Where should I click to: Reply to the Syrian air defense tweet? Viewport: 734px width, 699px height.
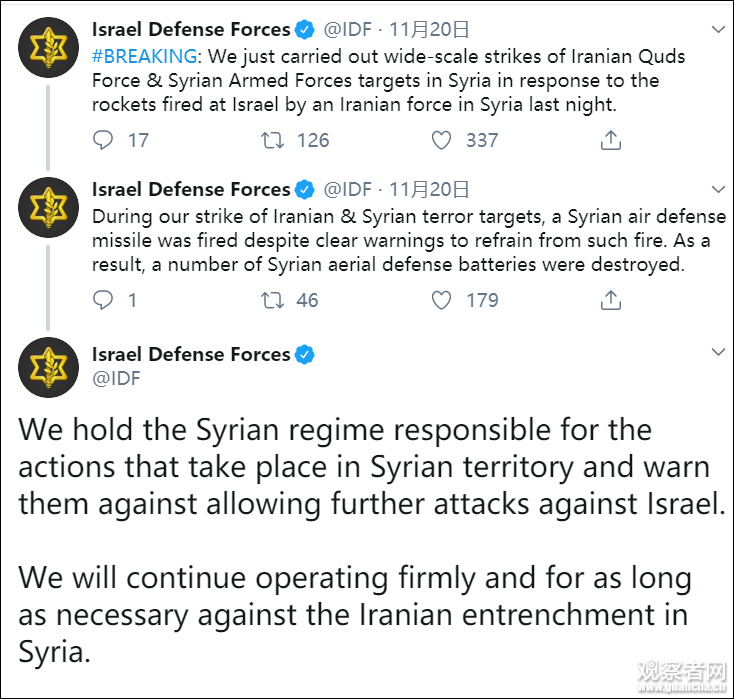103,300
